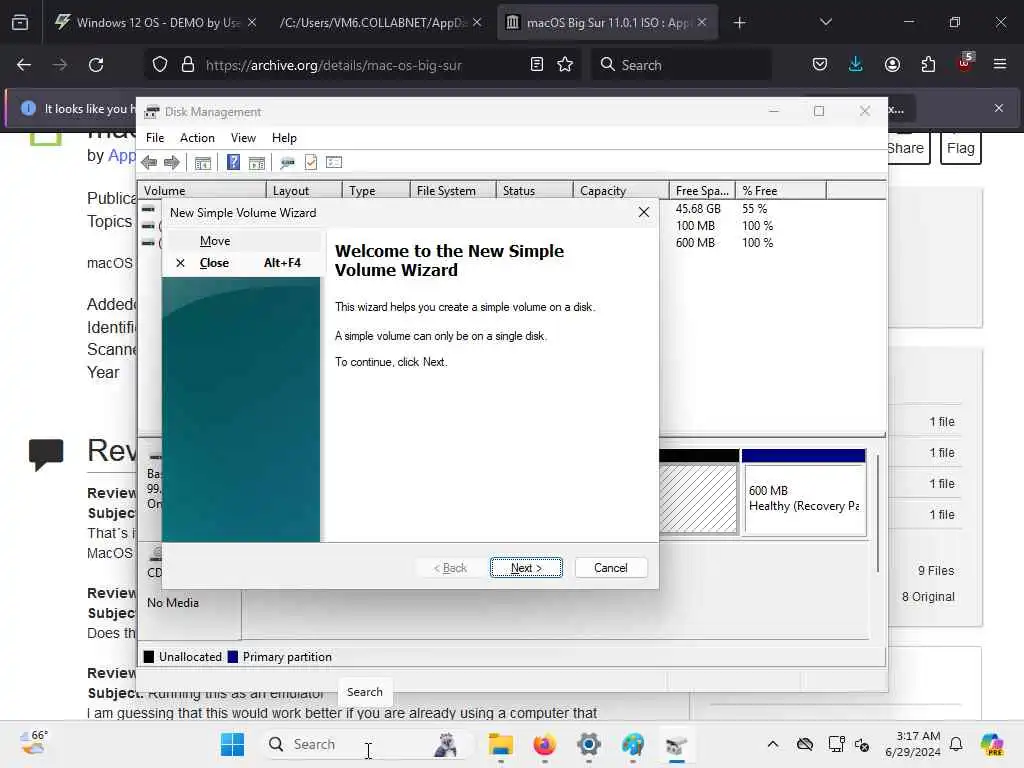Sort by the Volume column header
Screen dimensions: 1024x768
(202, 190)
